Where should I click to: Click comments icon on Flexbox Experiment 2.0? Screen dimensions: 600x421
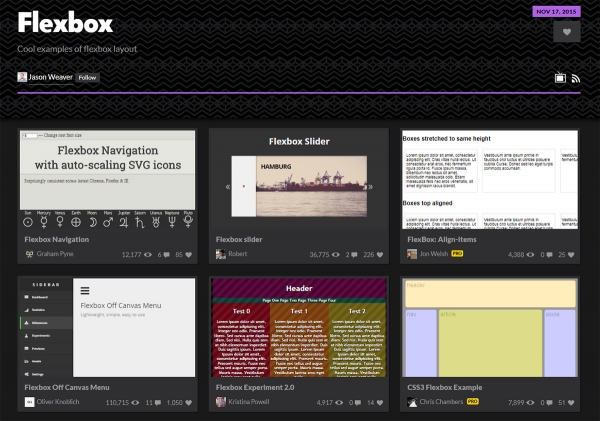pyautogui.click(x=354, y=402)
